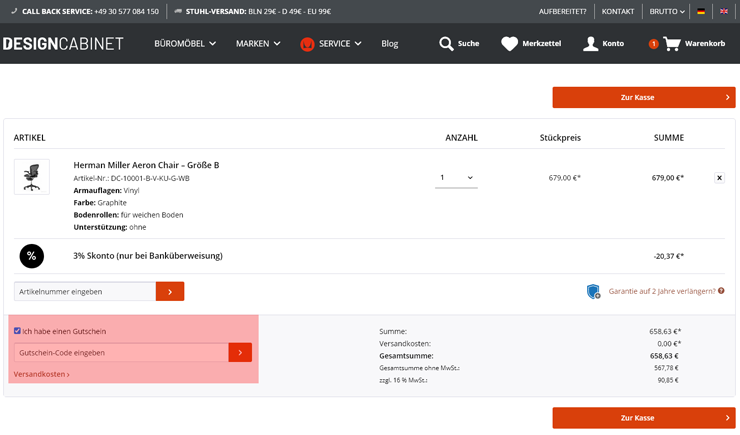Open Versandkosten link
Viewport: 740px width, 435px height.
point(42,374)
